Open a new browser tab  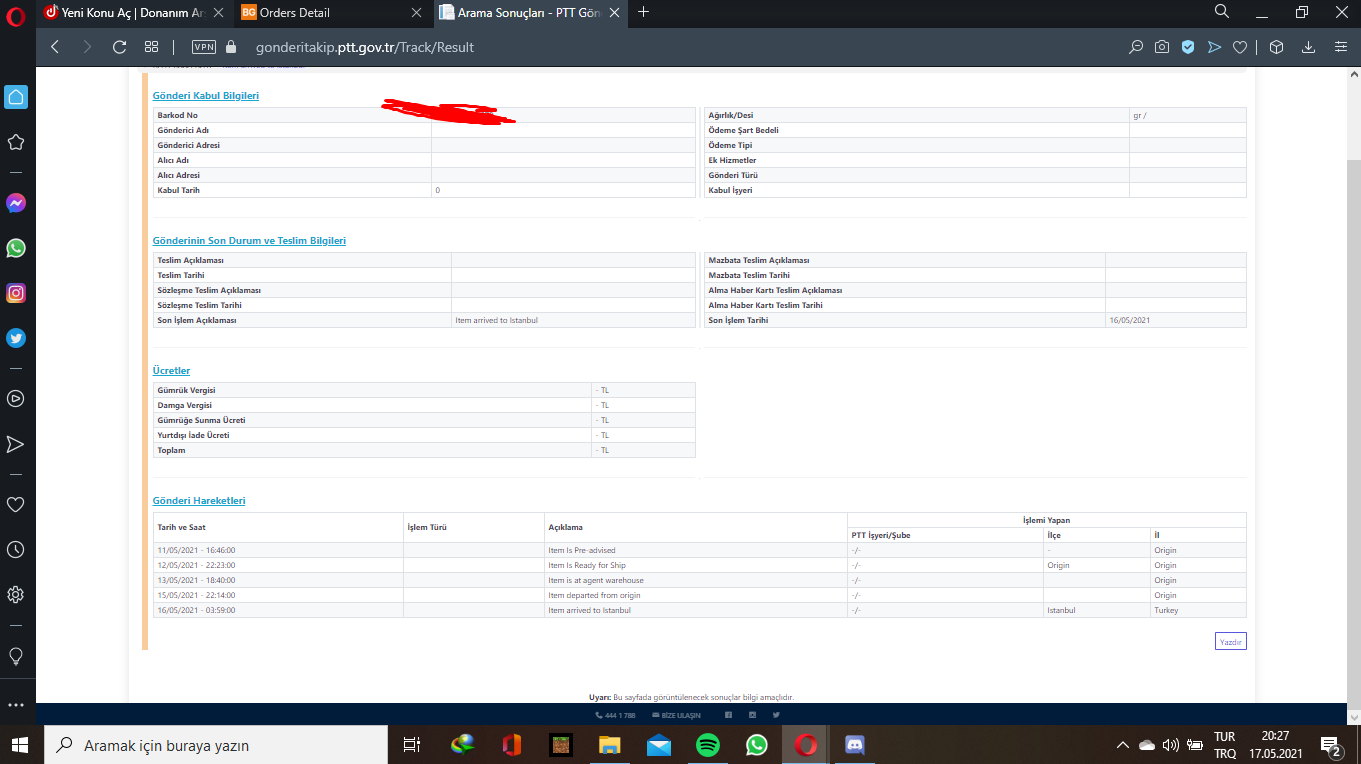643,12
